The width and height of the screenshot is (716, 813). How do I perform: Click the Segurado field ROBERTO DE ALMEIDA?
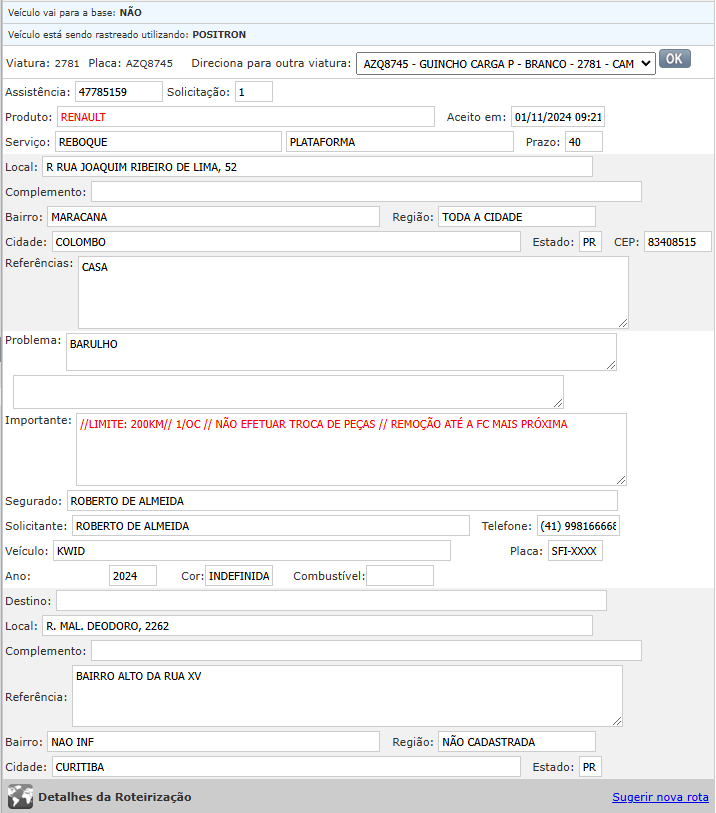[342, 501]
